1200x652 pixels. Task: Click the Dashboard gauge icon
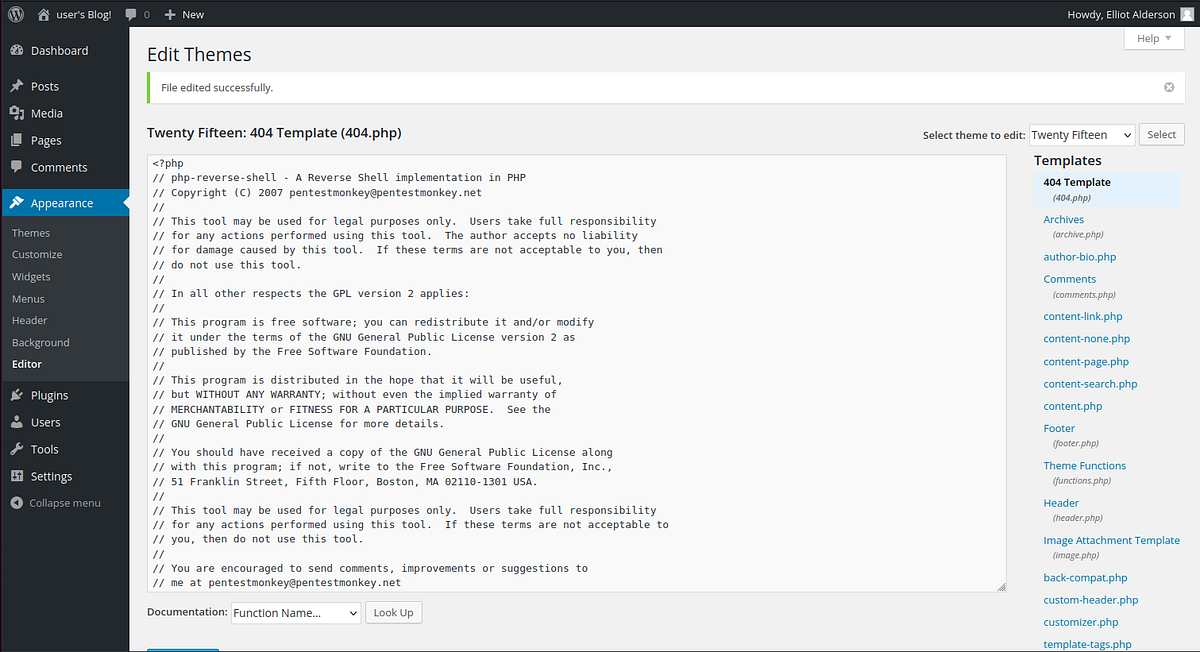click(x=17, y=50)
